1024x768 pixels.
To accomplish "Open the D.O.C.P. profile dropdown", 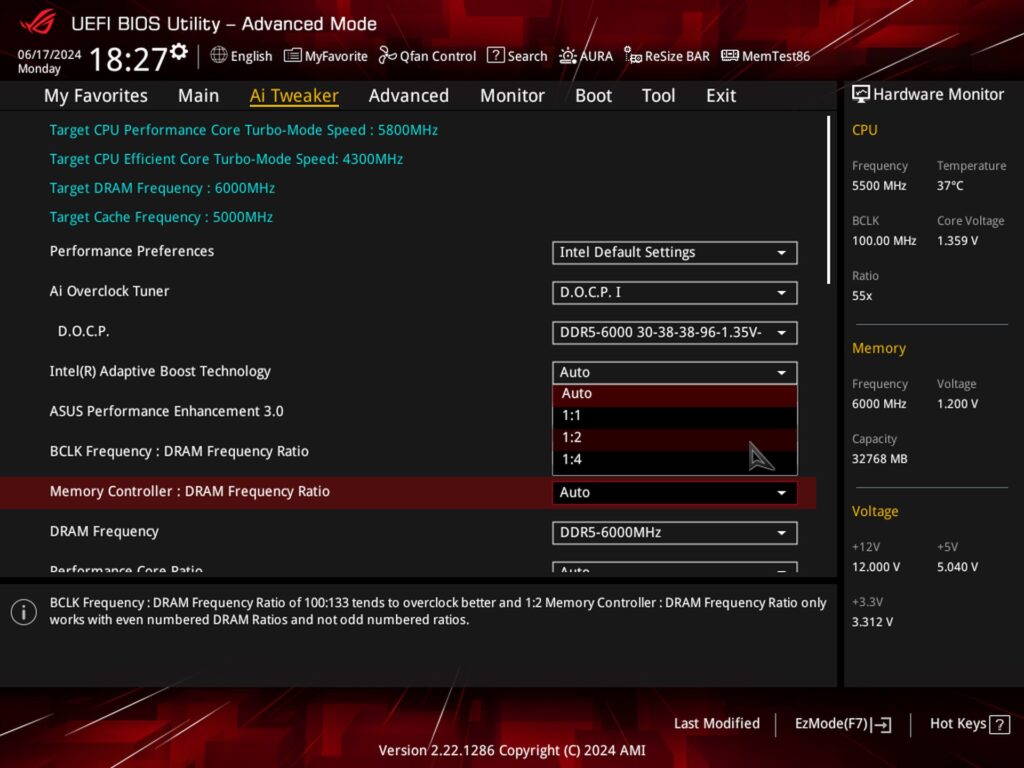I will [x=675, y=332].
